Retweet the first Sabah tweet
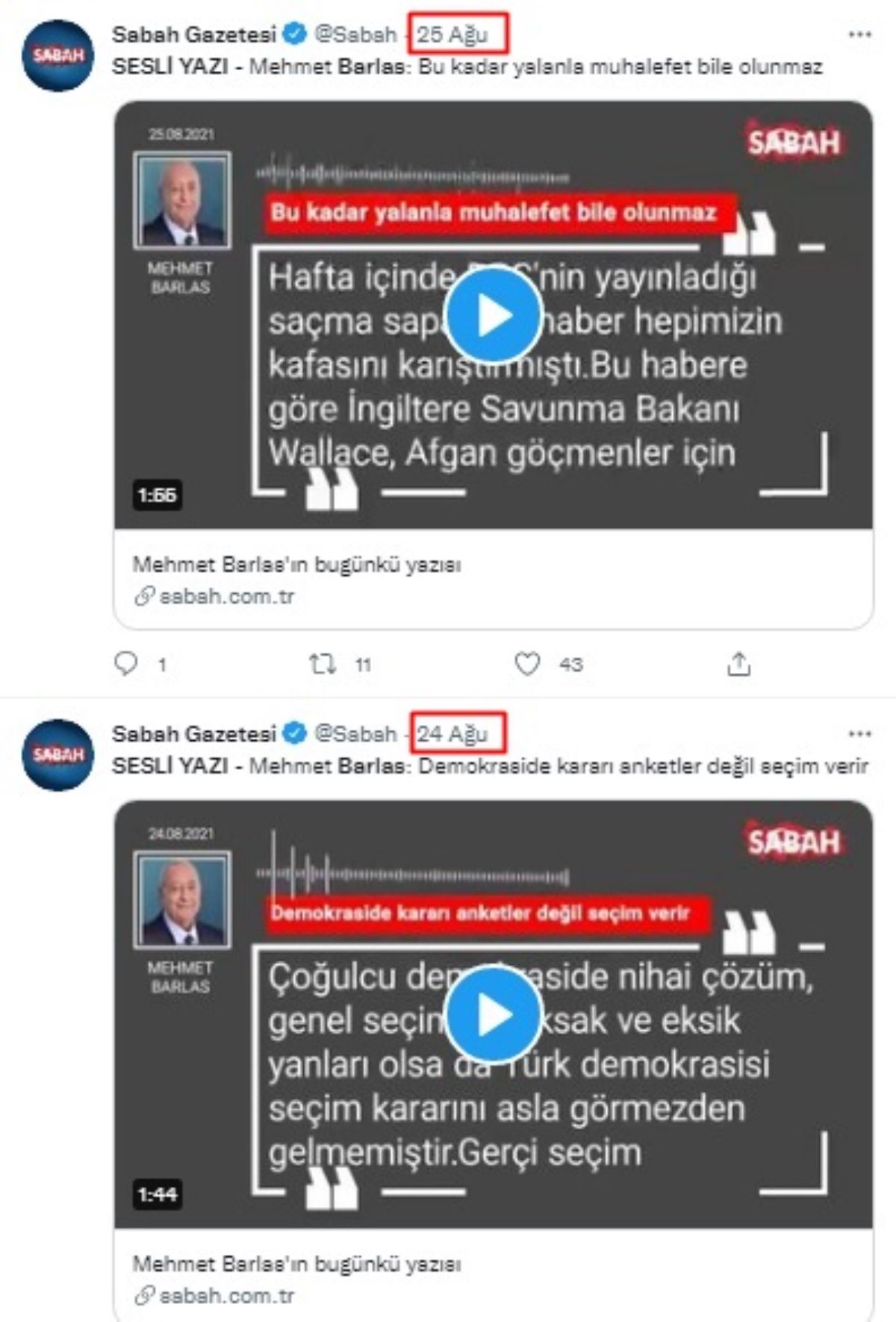Image resolution: width=896 pixels, height=1322 pixels. coord(323,663)
